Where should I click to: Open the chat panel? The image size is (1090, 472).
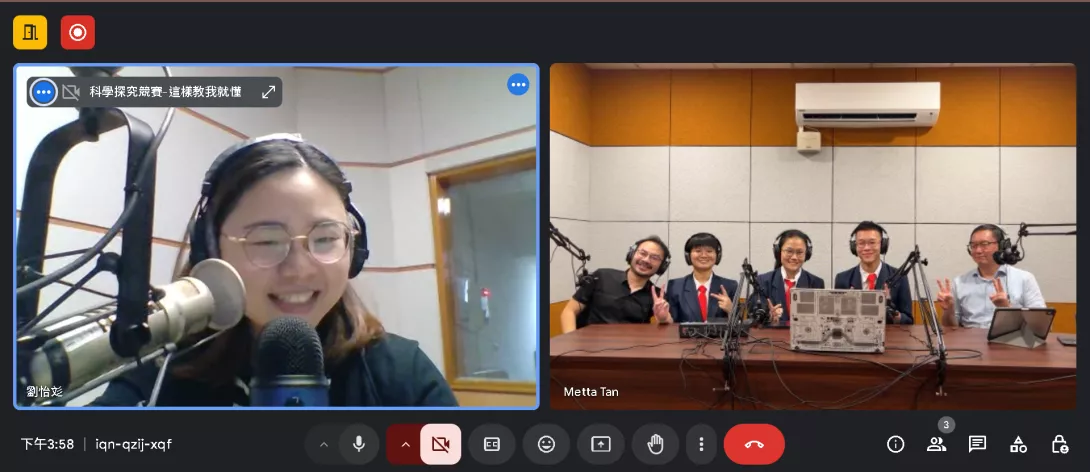[977, 444]
